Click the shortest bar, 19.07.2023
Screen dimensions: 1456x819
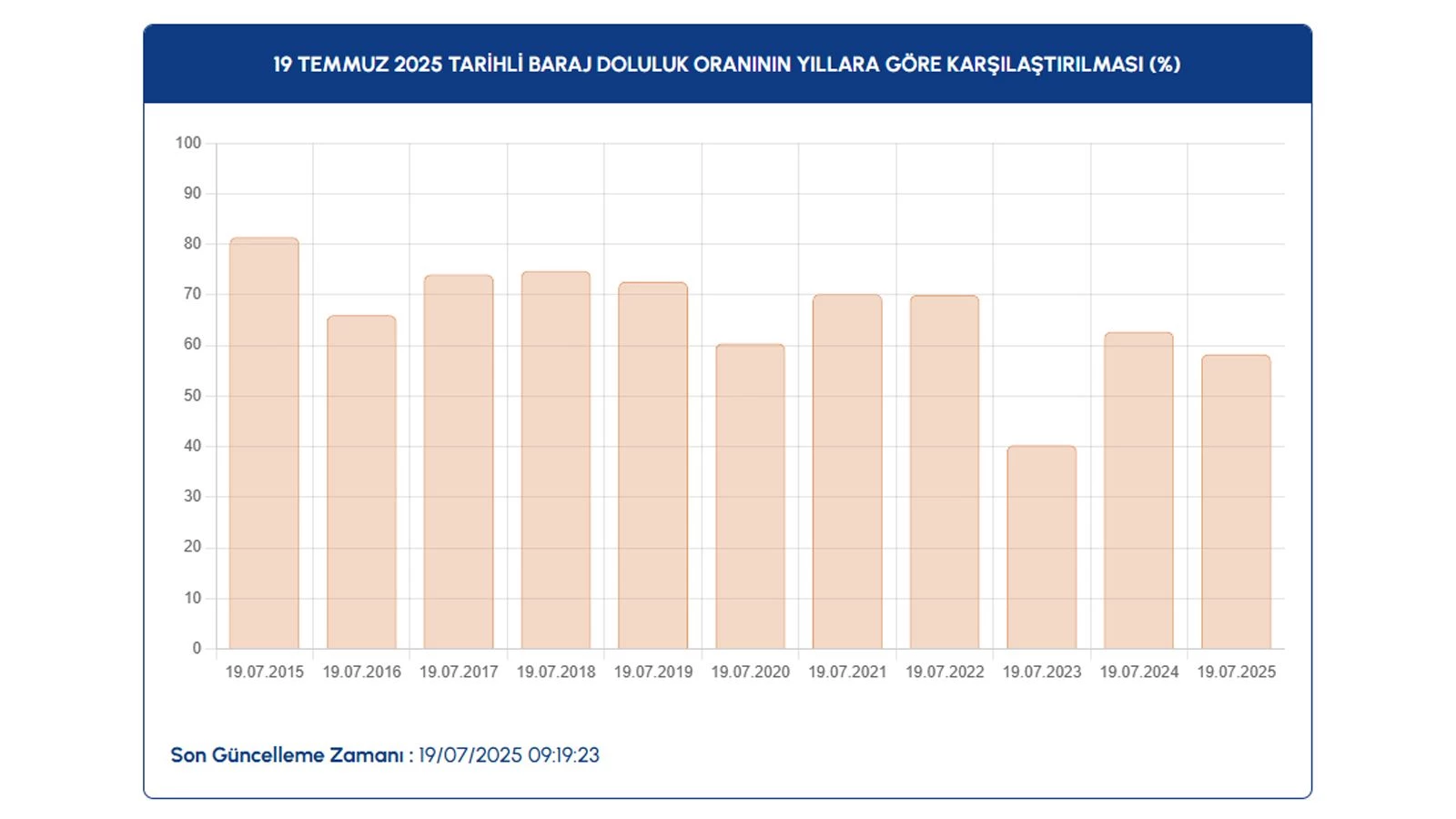click(x=1041, y=547)
